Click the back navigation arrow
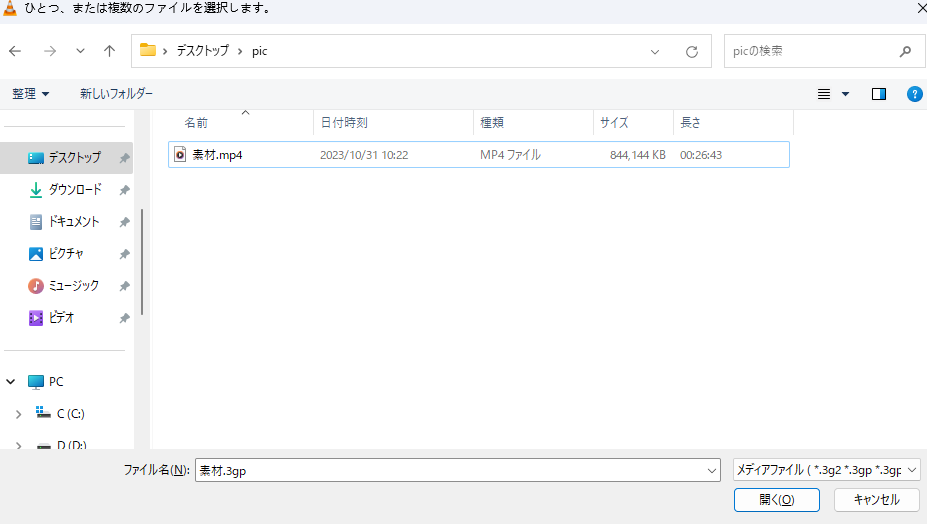This screenshot has width=927, height=524. click(15, 51)
